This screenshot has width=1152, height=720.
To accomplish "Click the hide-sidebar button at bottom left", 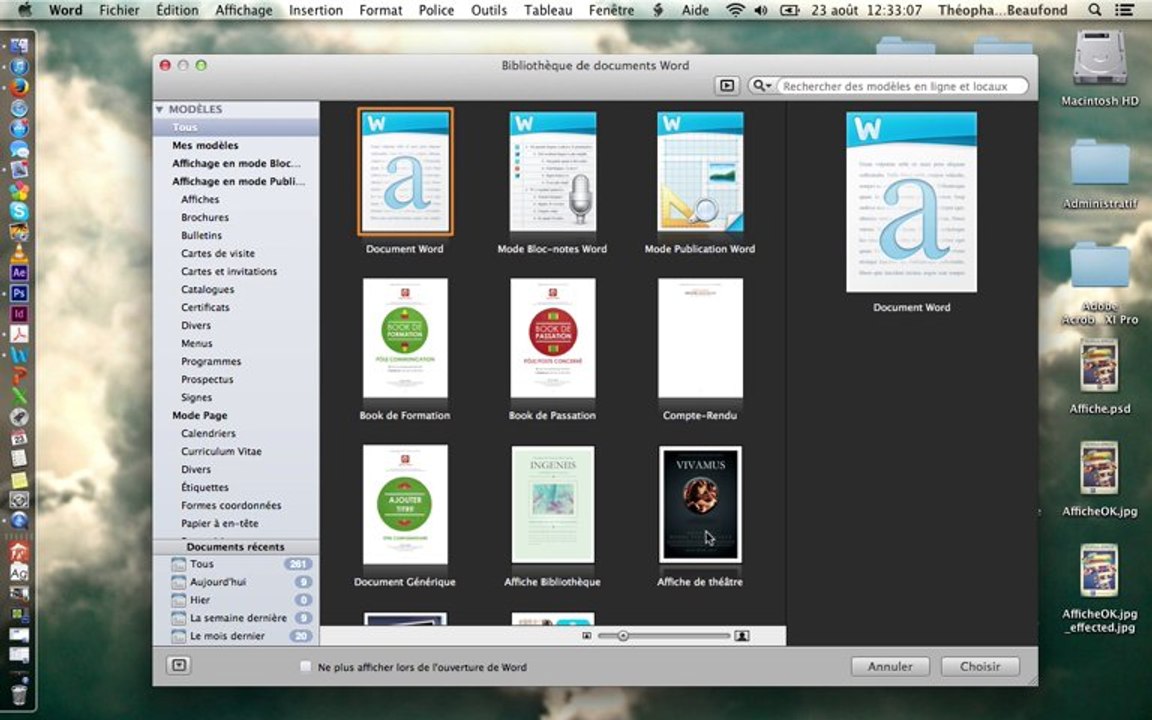I will (x=179, y=666).
